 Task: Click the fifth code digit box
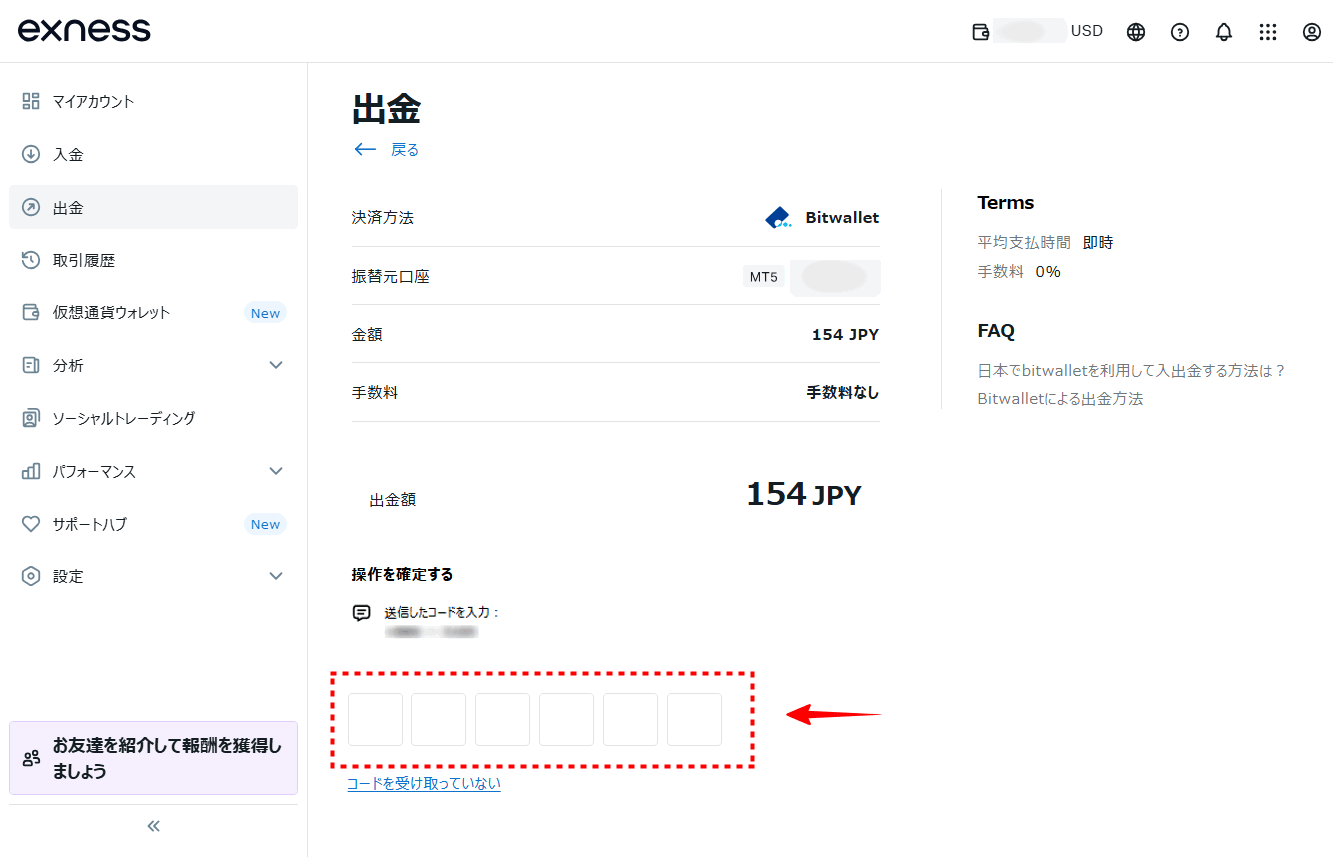(x=631, y=720)
